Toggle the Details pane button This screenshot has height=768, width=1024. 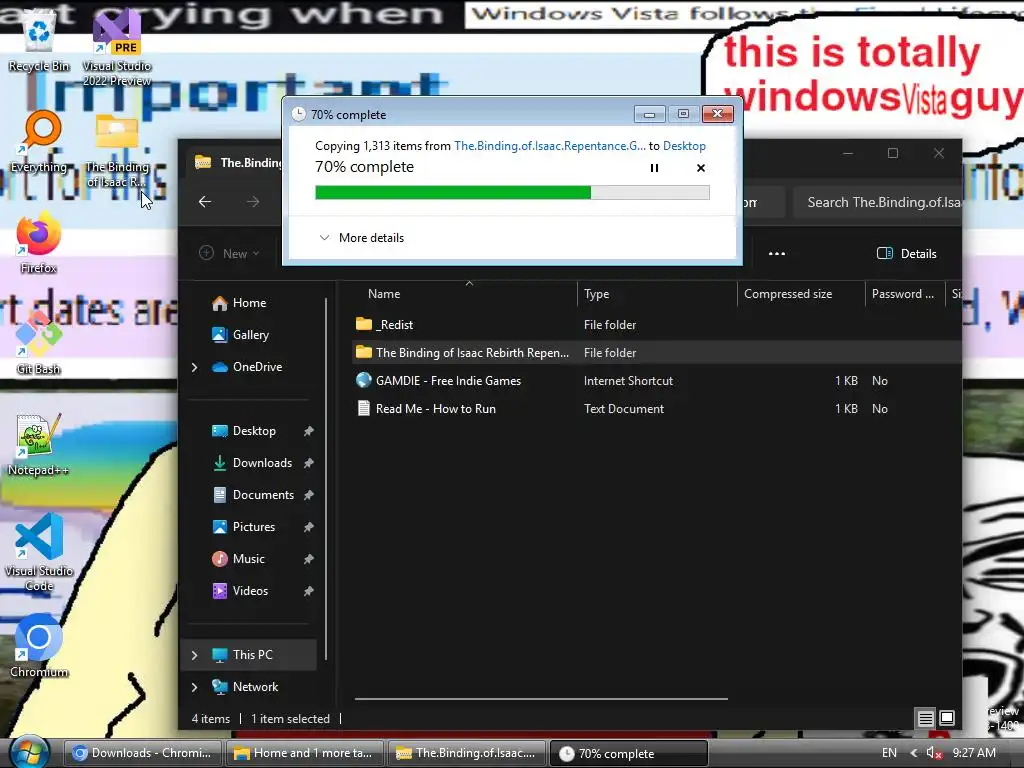pos(906,253)
